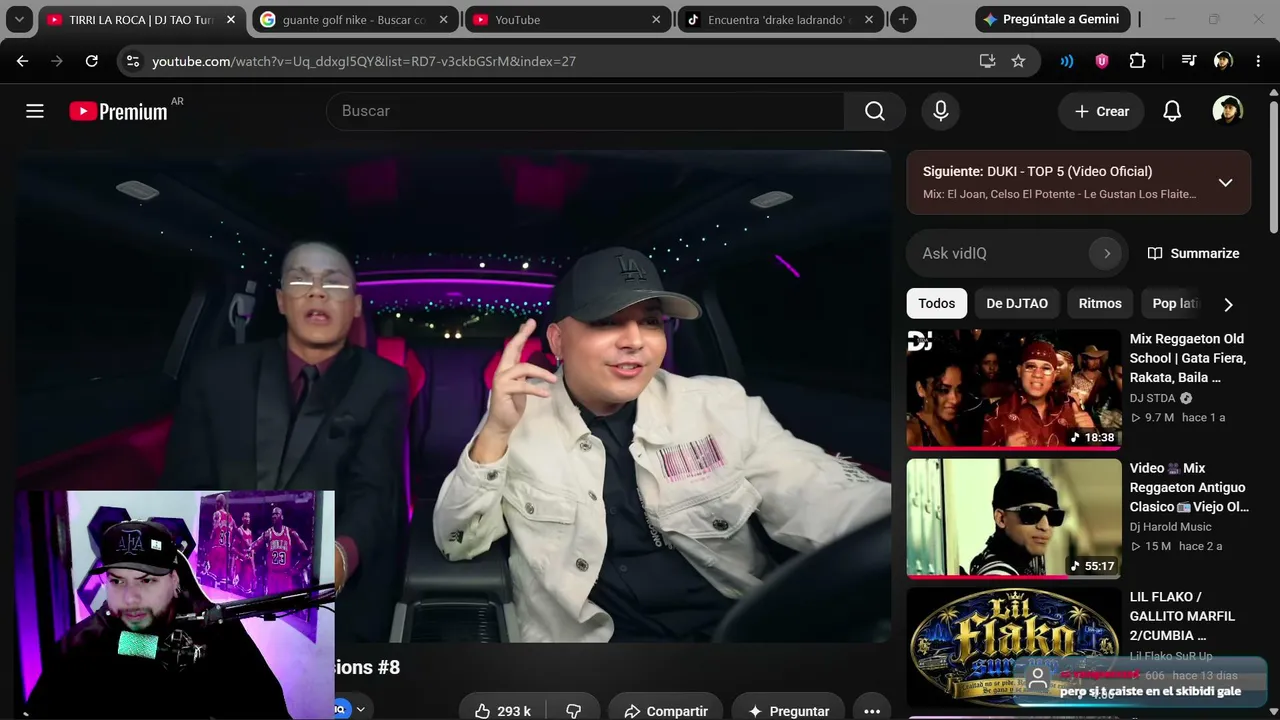Open Dj Harold Music channel name
Screen dimensions: 1280x720
1171,527
